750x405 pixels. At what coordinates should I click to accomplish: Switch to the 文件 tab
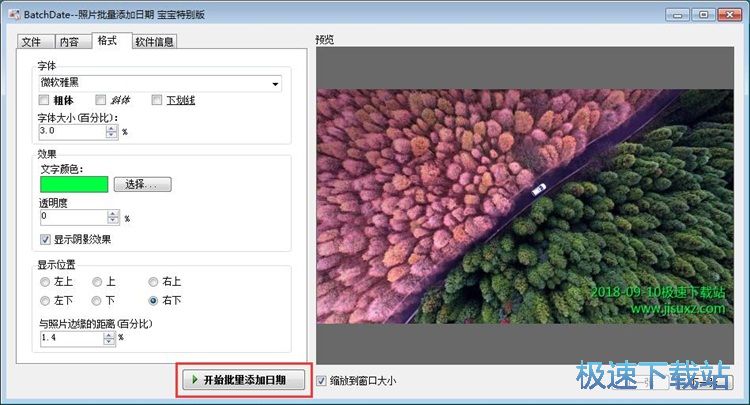pyautogui.click(x=35, y=42)
